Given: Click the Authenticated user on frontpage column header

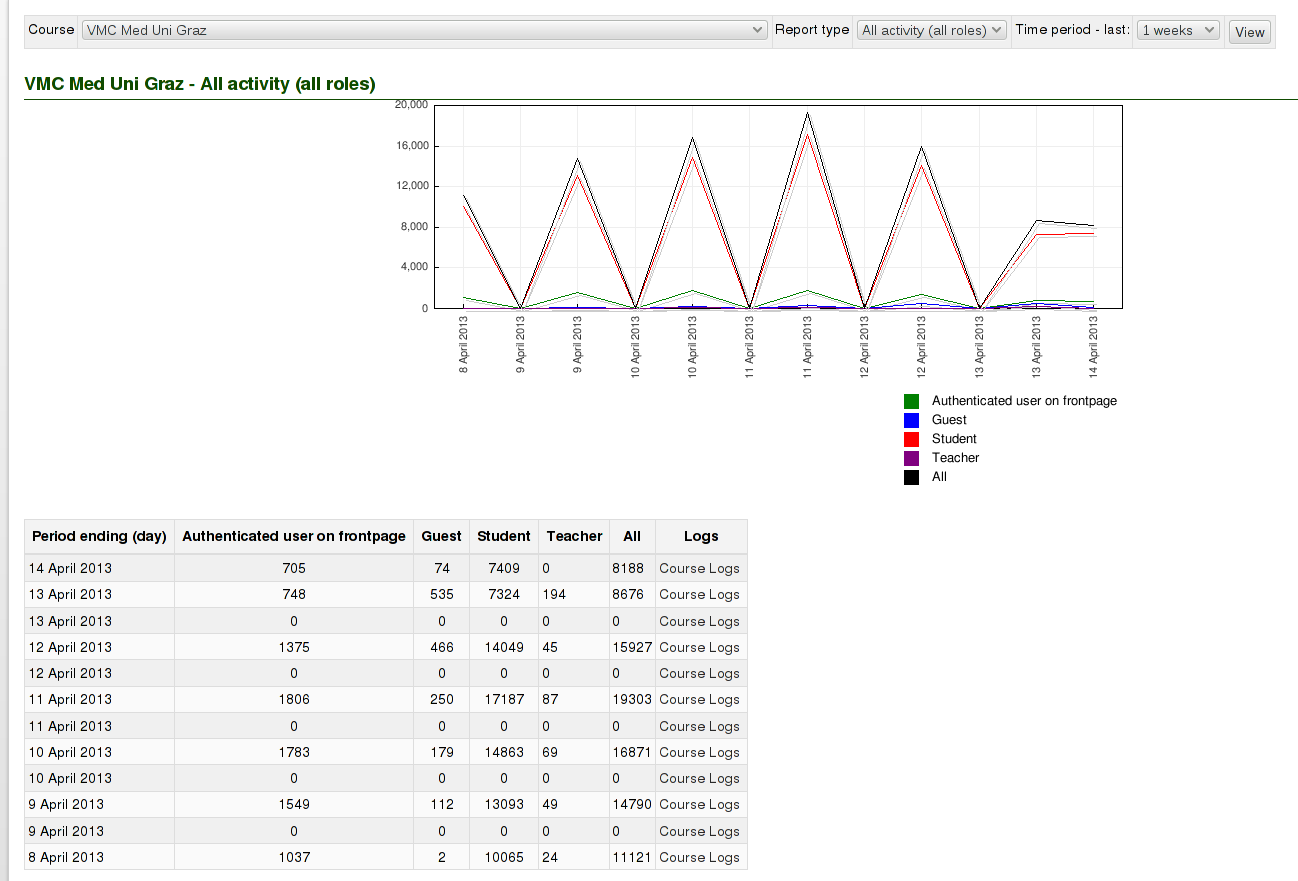Looking at the screenshot, I should 294,536.
